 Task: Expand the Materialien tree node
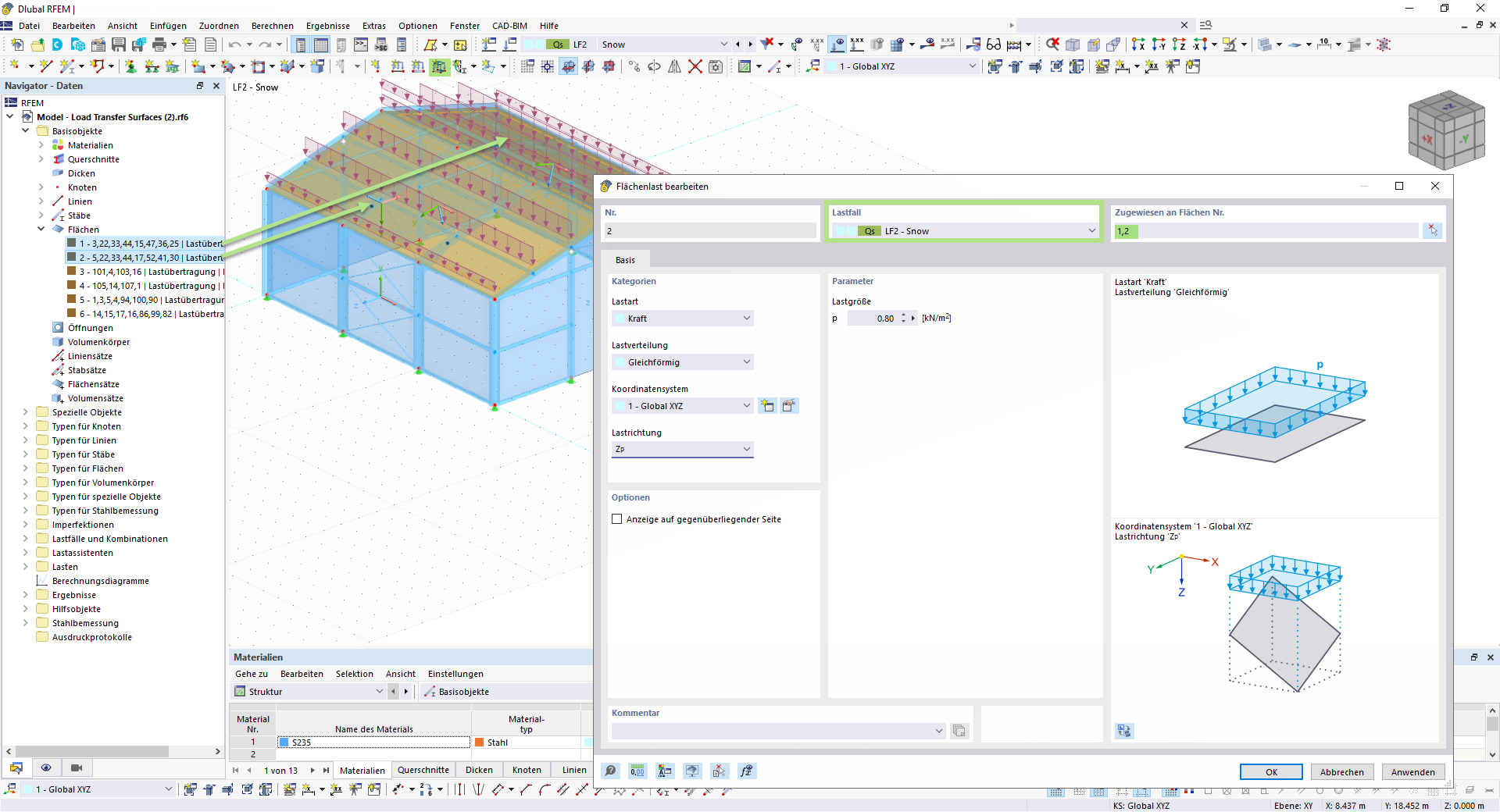(x=41, y=145)
